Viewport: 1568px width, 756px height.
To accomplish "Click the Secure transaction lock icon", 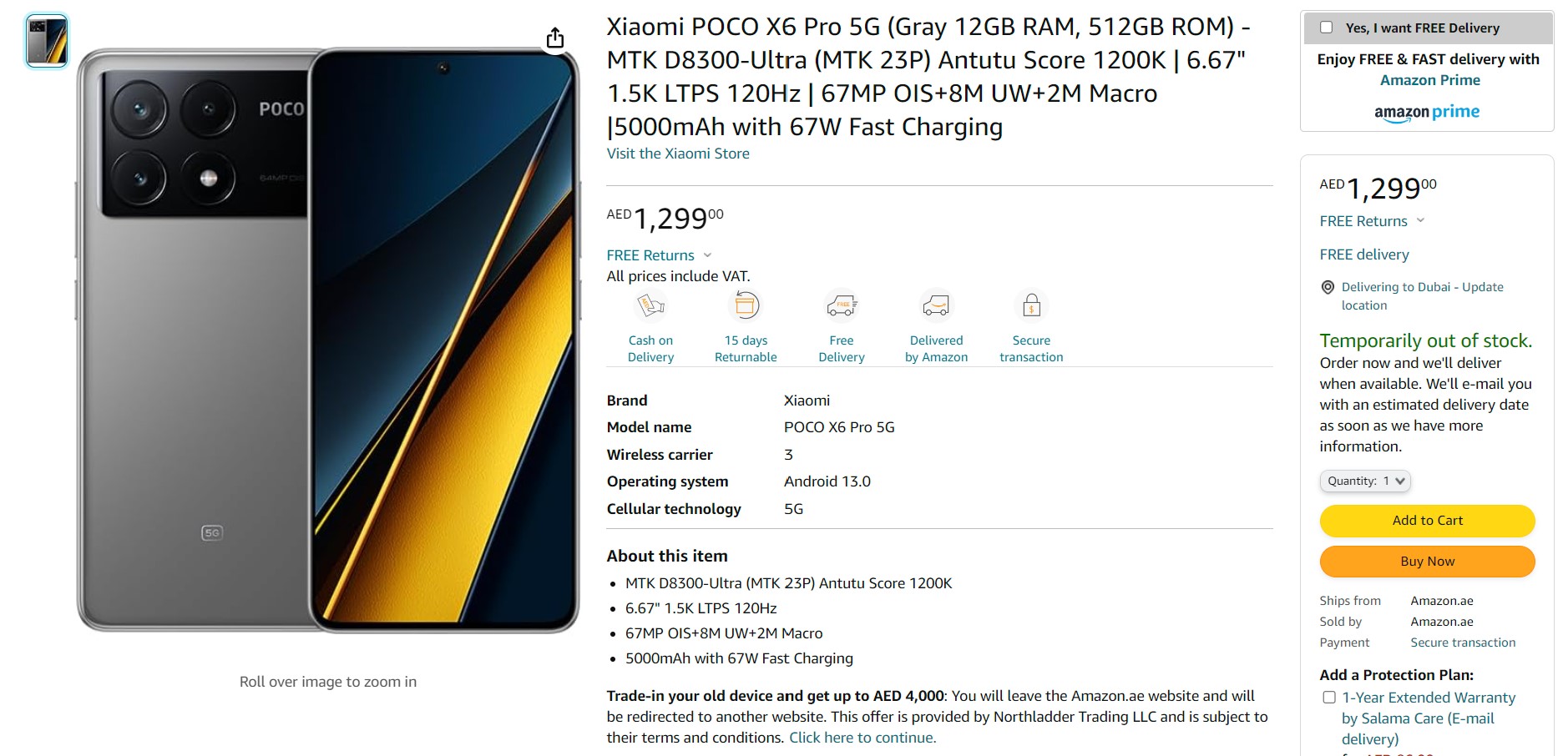I will point(1031,306).
